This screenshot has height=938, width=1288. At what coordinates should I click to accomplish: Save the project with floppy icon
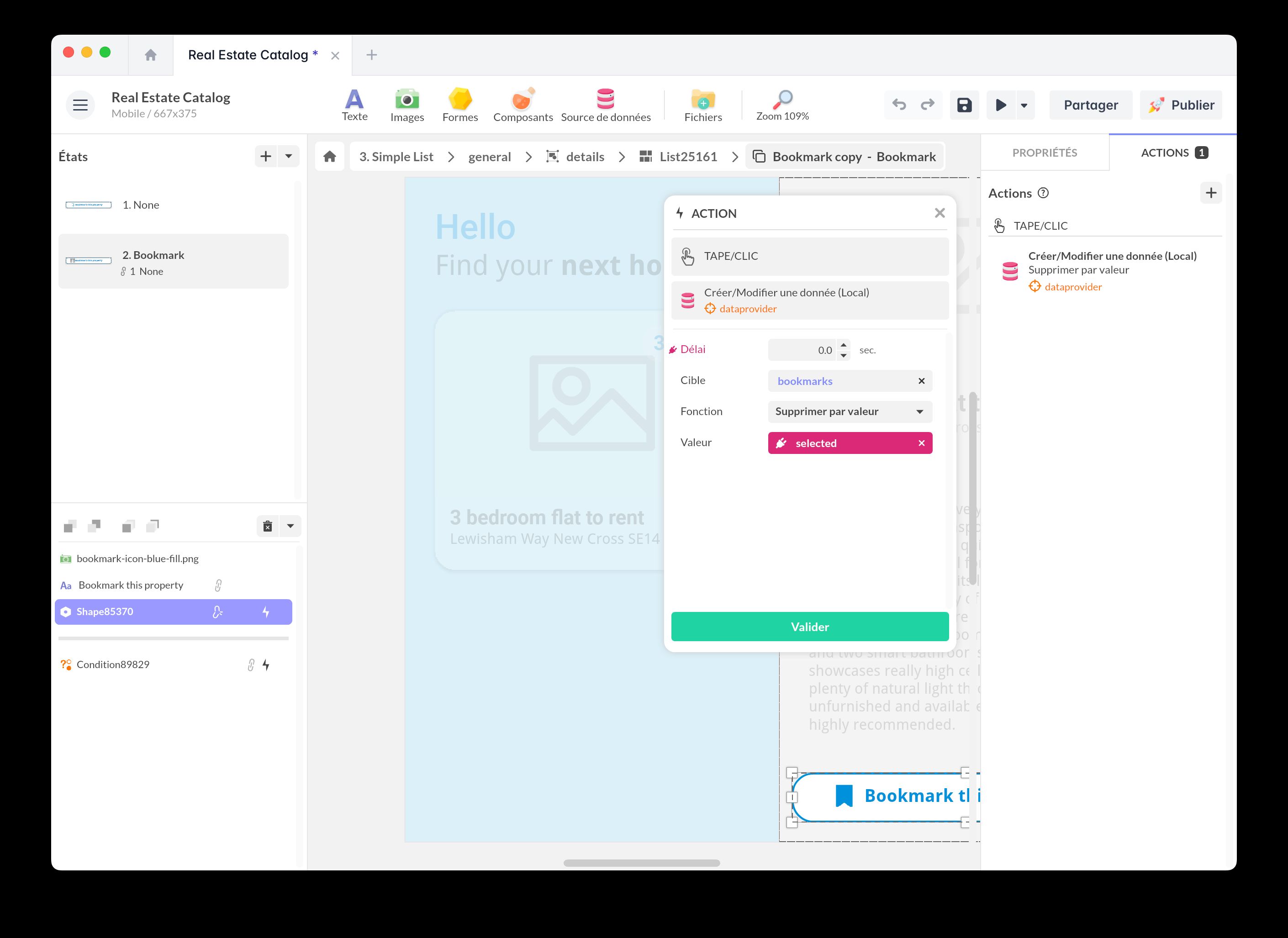click(964, 105)
